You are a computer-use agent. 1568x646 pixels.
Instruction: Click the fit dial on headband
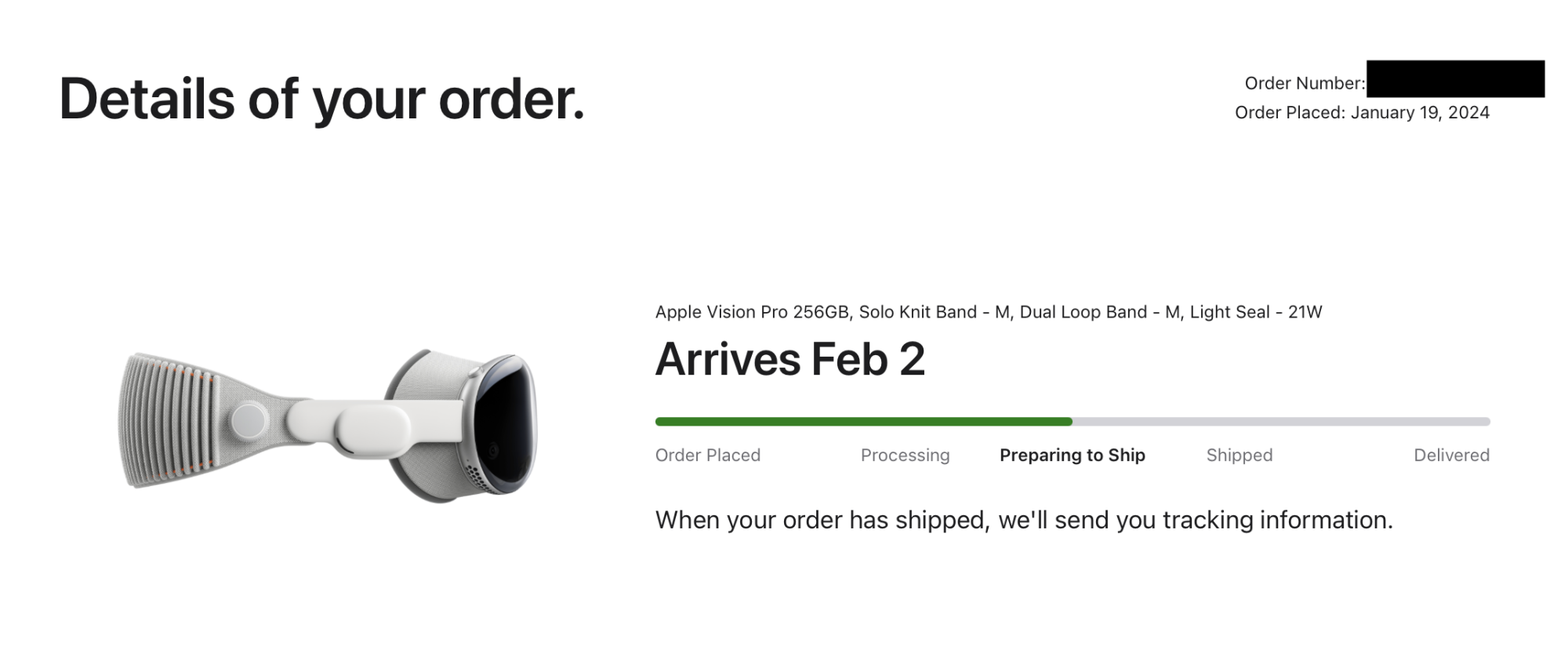pyautogui.click(x=249, y=420)
